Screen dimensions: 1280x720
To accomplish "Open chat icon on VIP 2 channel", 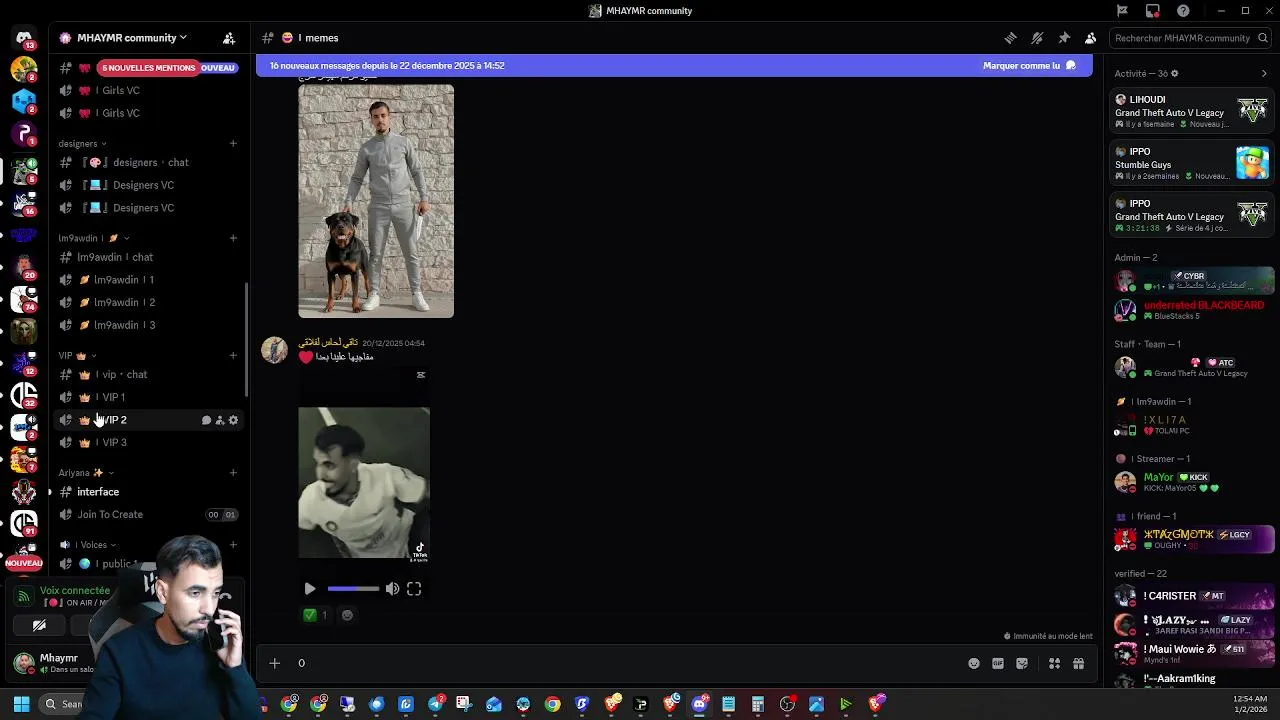I will coord(206,420).
